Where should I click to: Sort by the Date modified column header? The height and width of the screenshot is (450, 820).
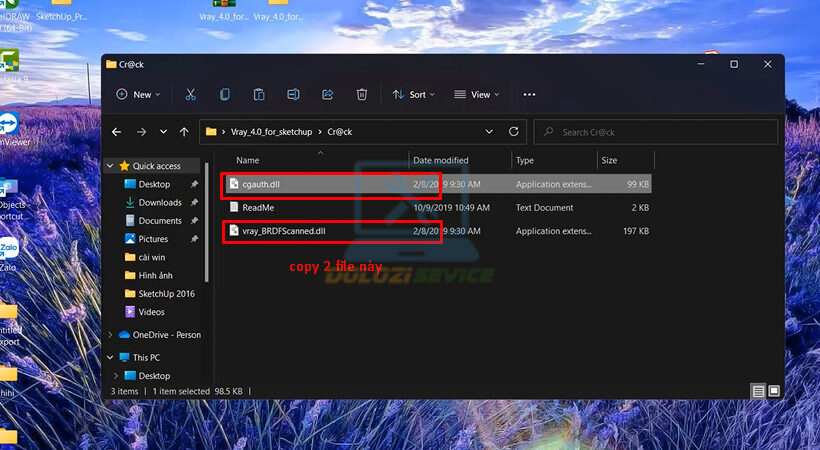(441, 160)
